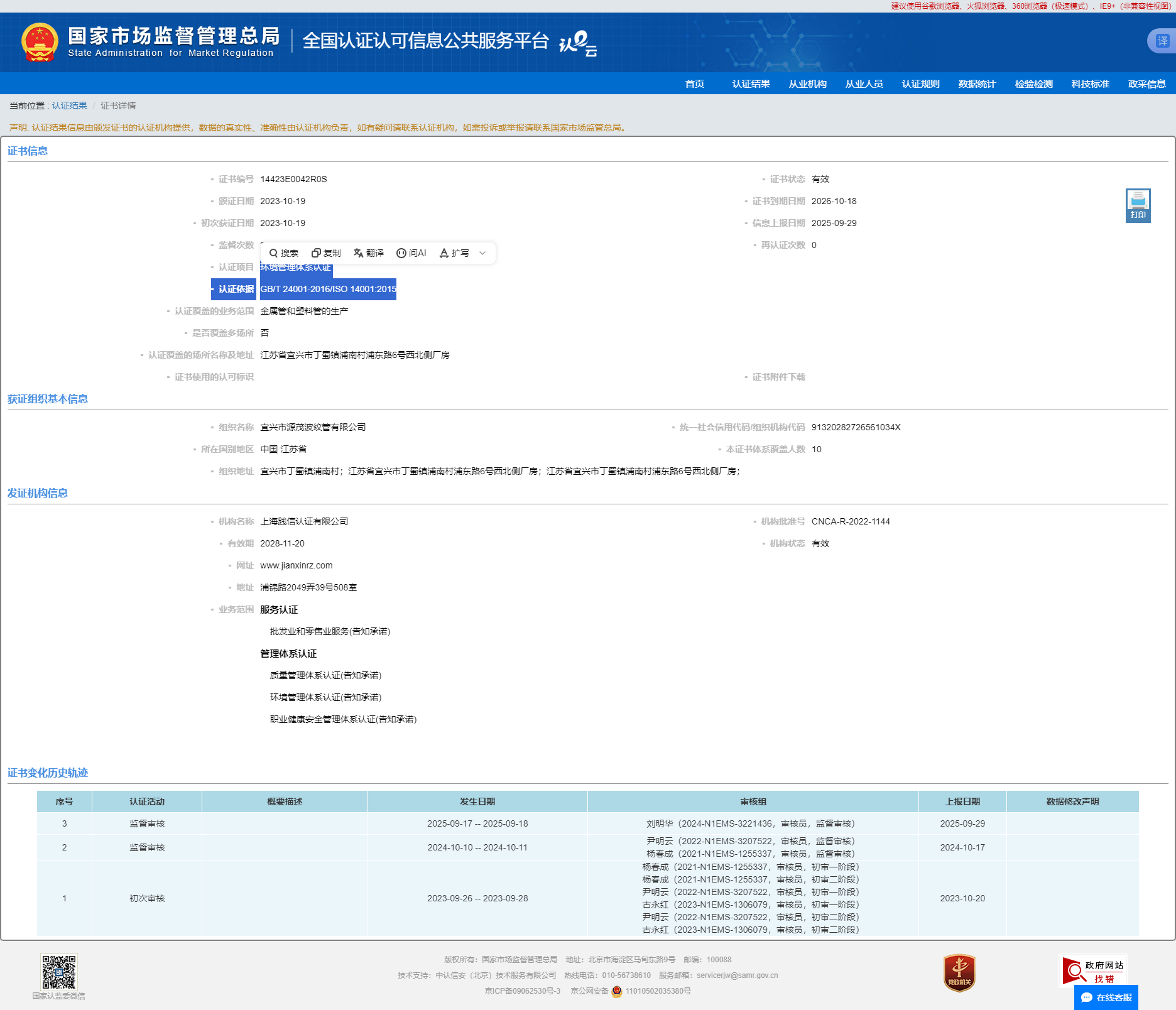
Task: Click the service email servicerjw@samr.gov.cn
Action: [737, 975]
